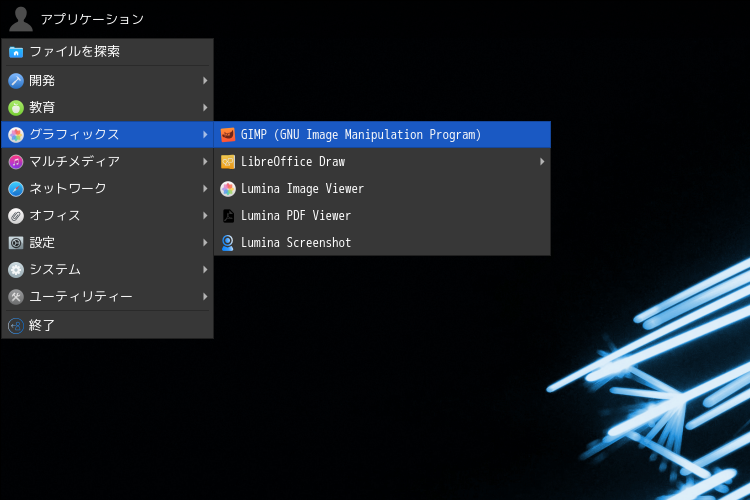Image resolution: width=750 pixels, height=500 pixels.
Task: Open the オフィス category
Action: (108, 216)
